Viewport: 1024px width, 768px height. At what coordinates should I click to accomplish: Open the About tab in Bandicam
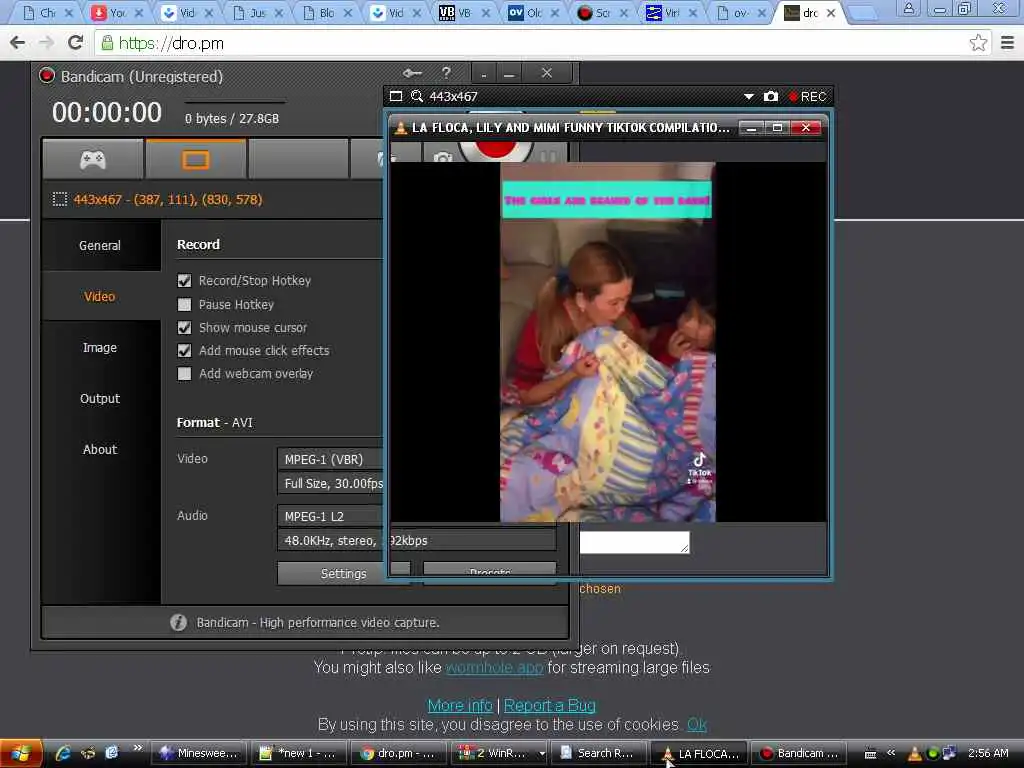click(101, 449)
